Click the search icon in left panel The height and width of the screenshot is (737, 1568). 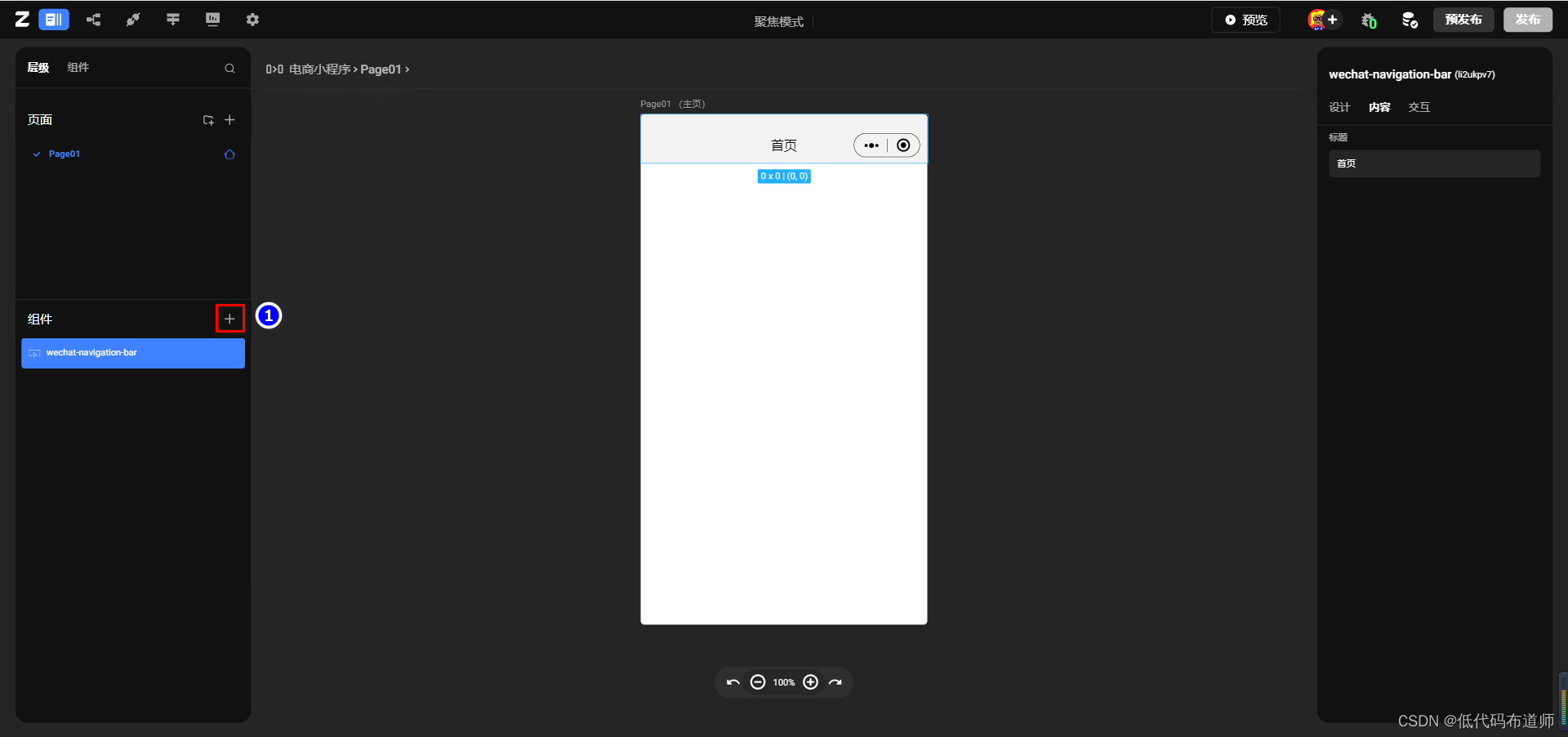pos(229,69)
